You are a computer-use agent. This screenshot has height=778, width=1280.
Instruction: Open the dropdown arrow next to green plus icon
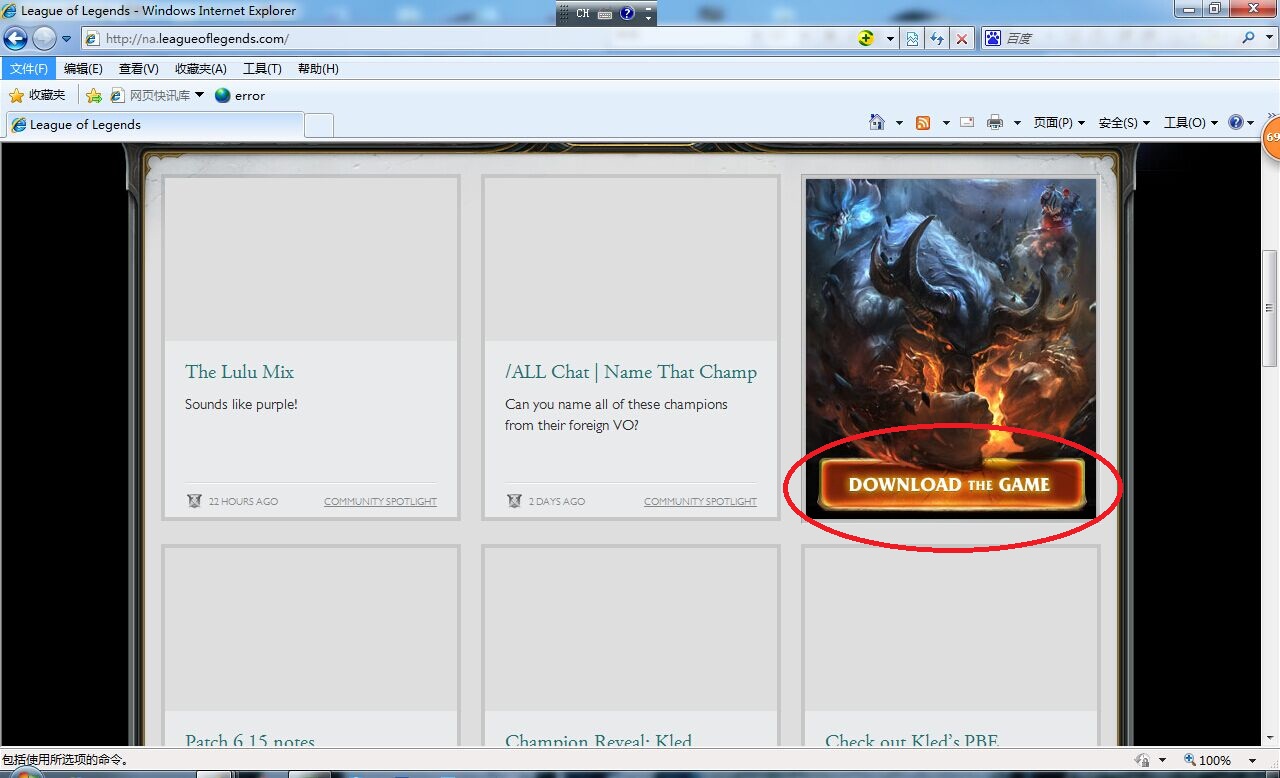pyautogui.click(x=890, y=39)
